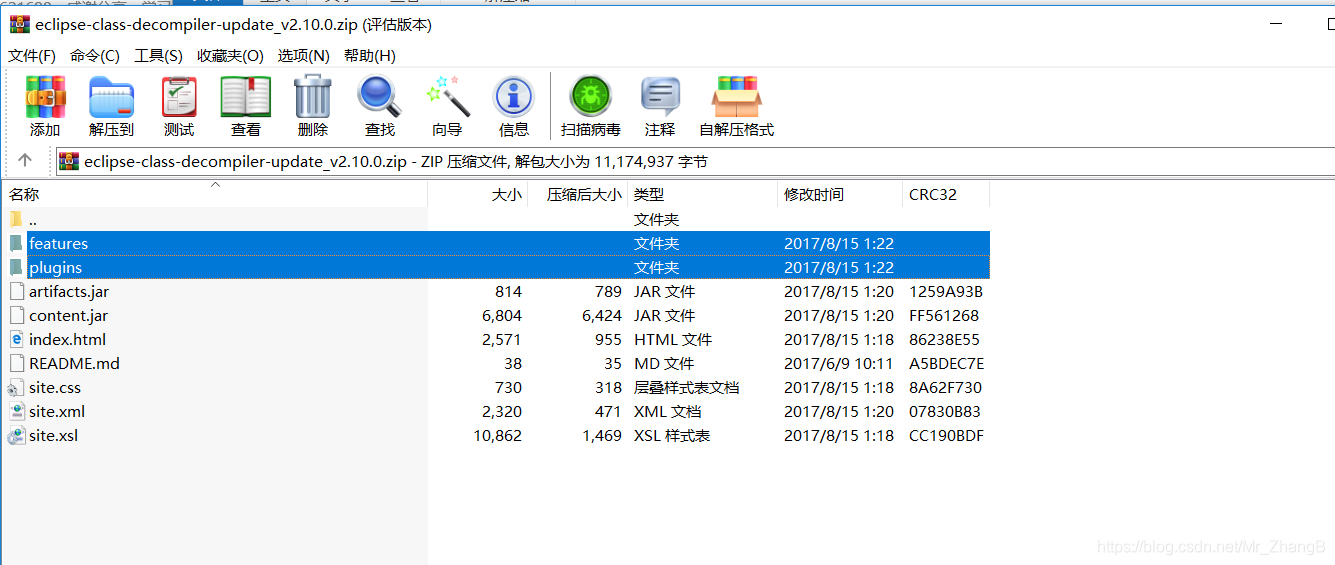The image size is (1335, 565).
Task: Click type text 层叠样式表文档
Action: click(x=686, y=387)
